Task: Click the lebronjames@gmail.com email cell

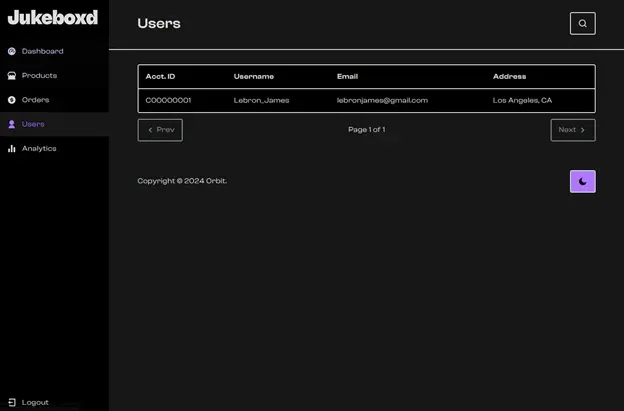Action: tap(382, 100)
